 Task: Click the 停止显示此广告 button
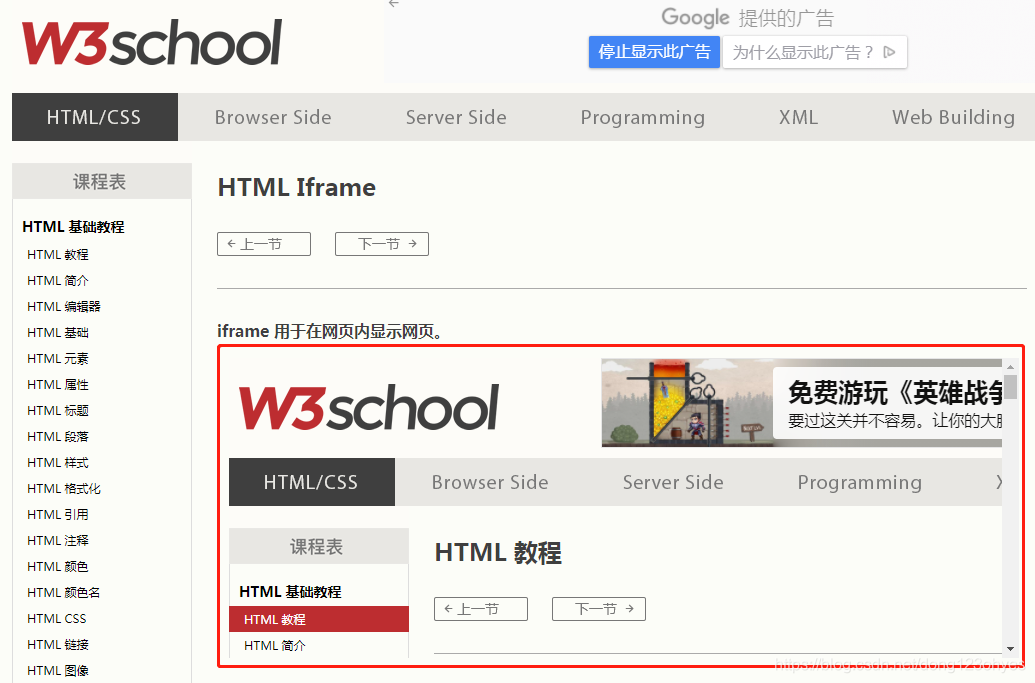click(x=654, y=52)
